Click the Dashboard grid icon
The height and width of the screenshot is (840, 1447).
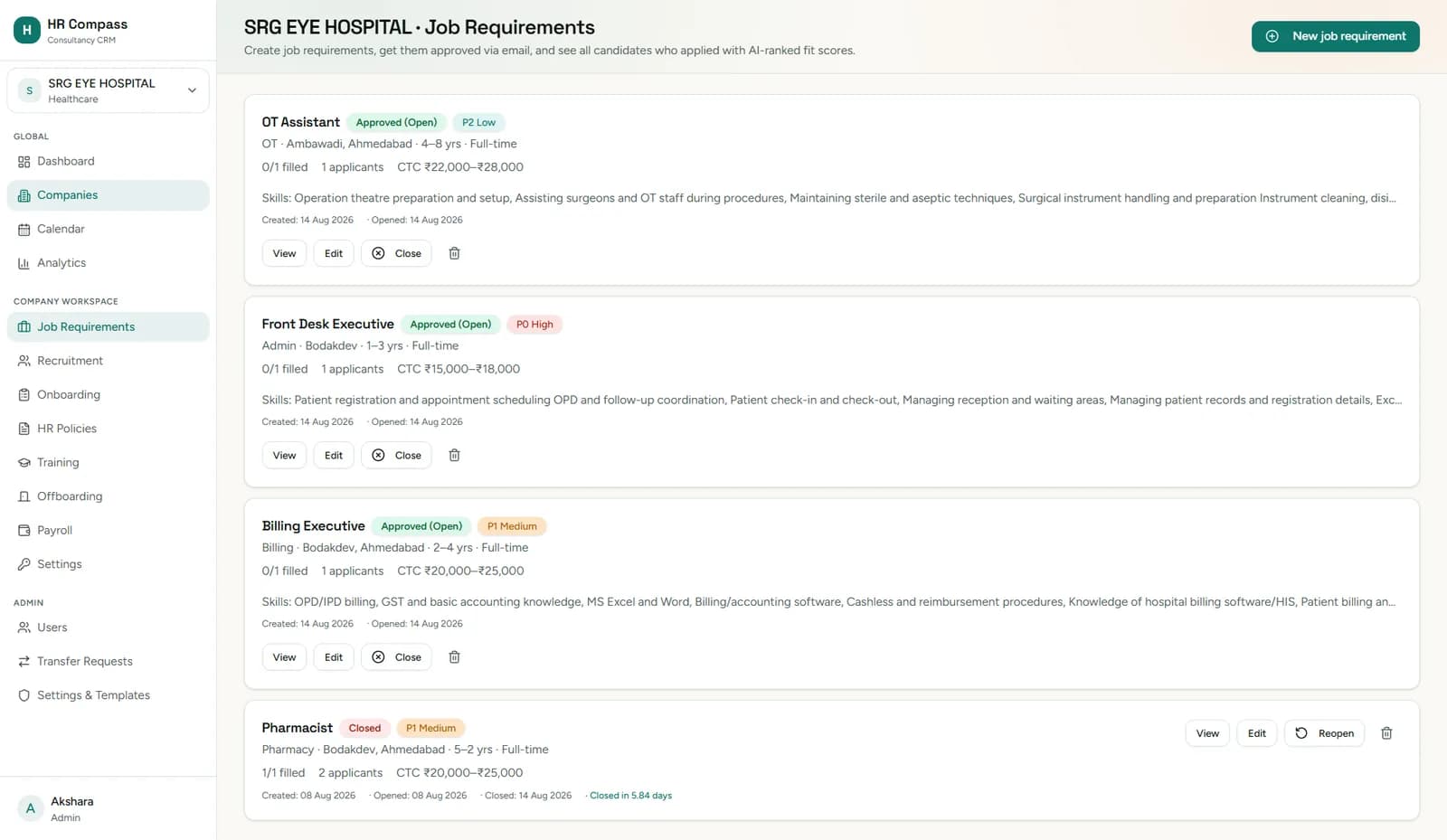point(24,162)
